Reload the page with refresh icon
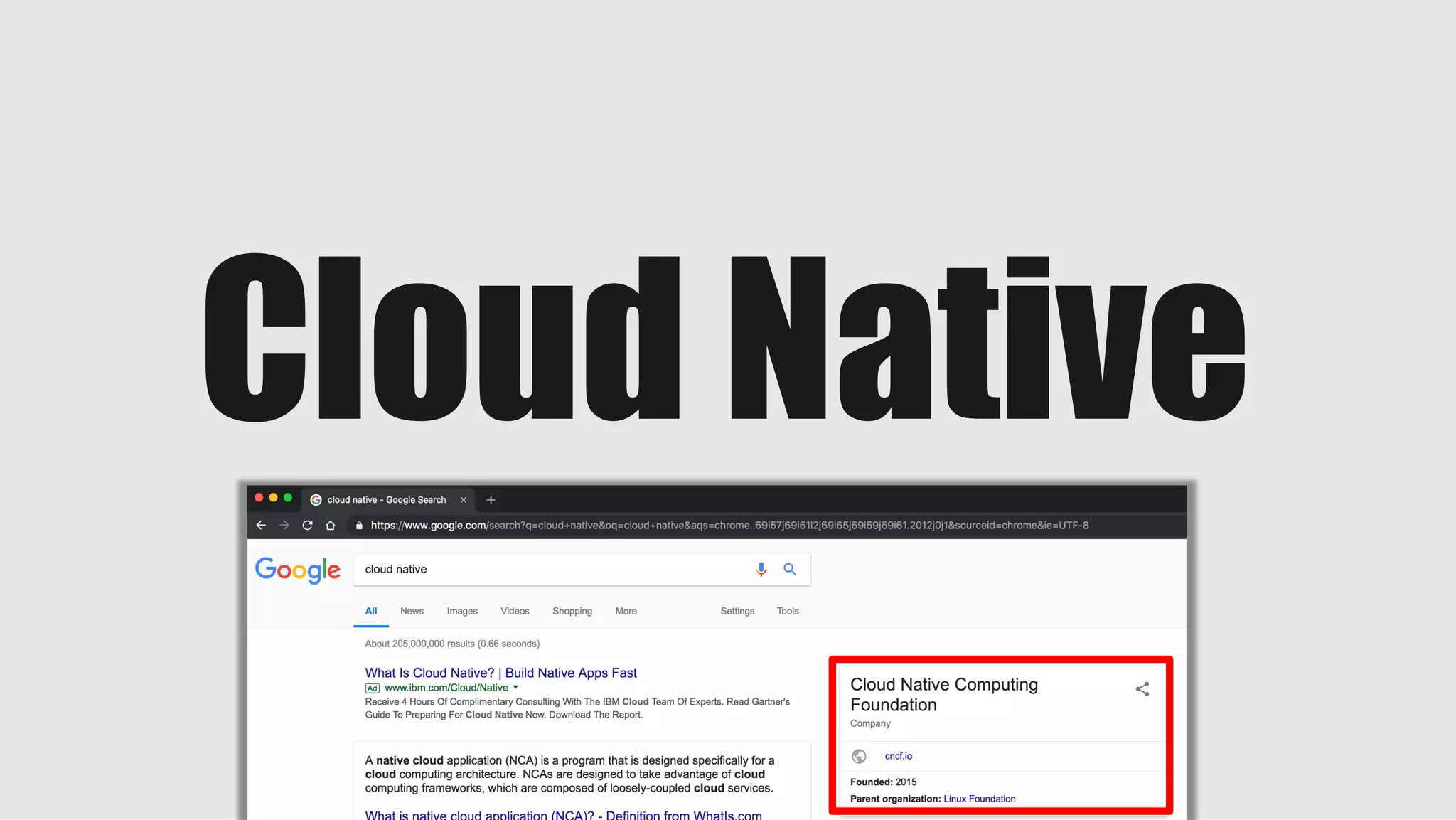 coord(307,525)
